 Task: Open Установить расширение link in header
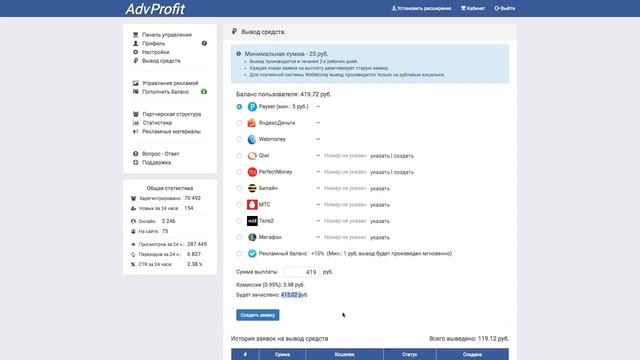(x=421, y=8)
